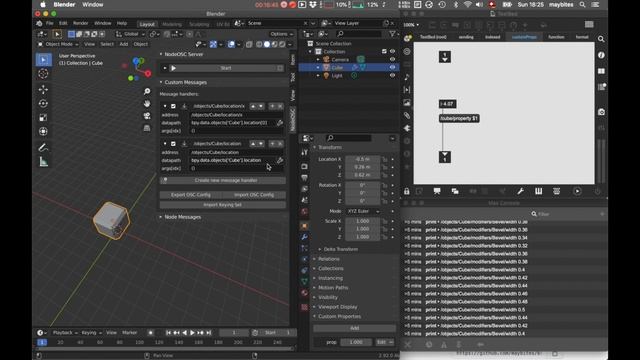Screen dimensions: 640x360
Task: Pick the Rotate tool
Action: click(x=43, y=103)
